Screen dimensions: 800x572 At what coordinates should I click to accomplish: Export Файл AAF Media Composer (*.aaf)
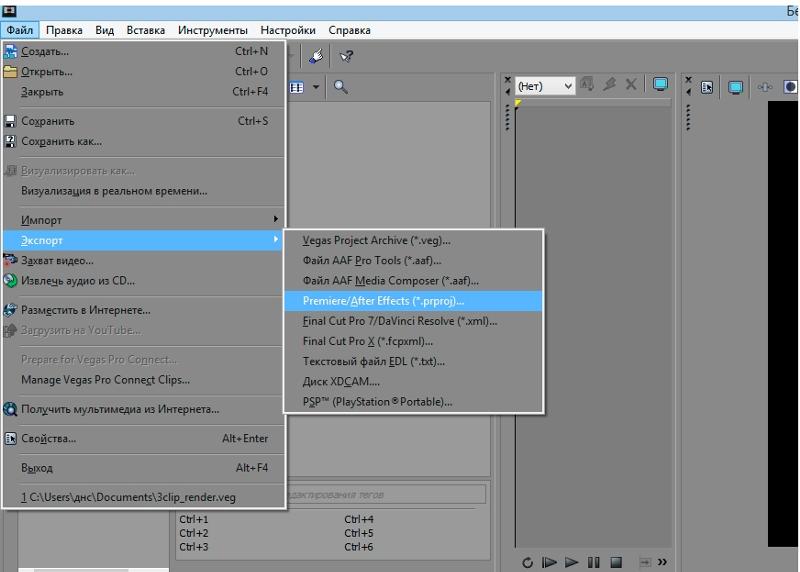pos(413,281)
